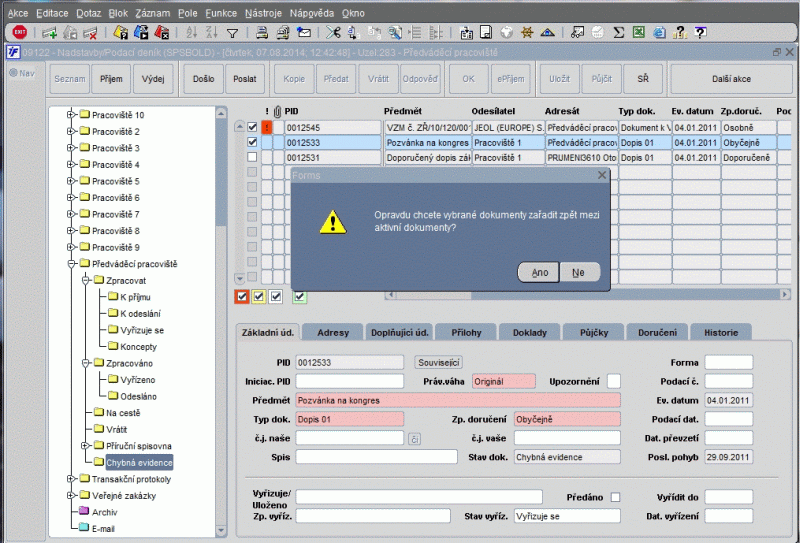Click the scissors cut icon
Image resolution: width=800 pixels, height=543 pixels.
pos(333,33)
